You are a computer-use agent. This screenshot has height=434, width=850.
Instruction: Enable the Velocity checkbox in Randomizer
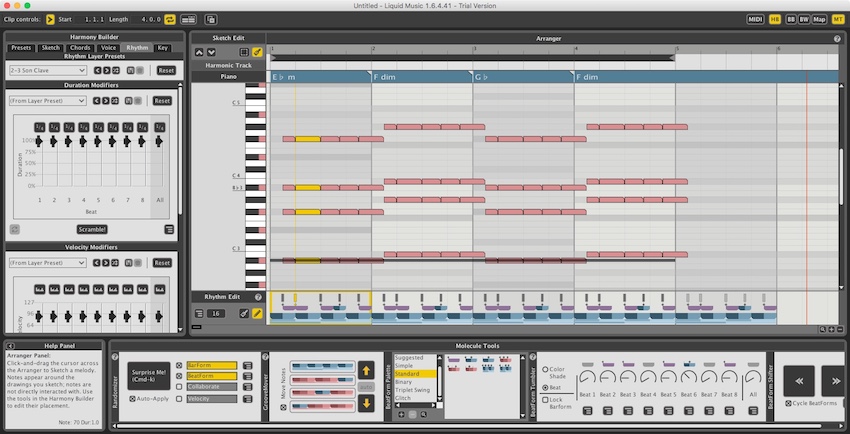179,399
